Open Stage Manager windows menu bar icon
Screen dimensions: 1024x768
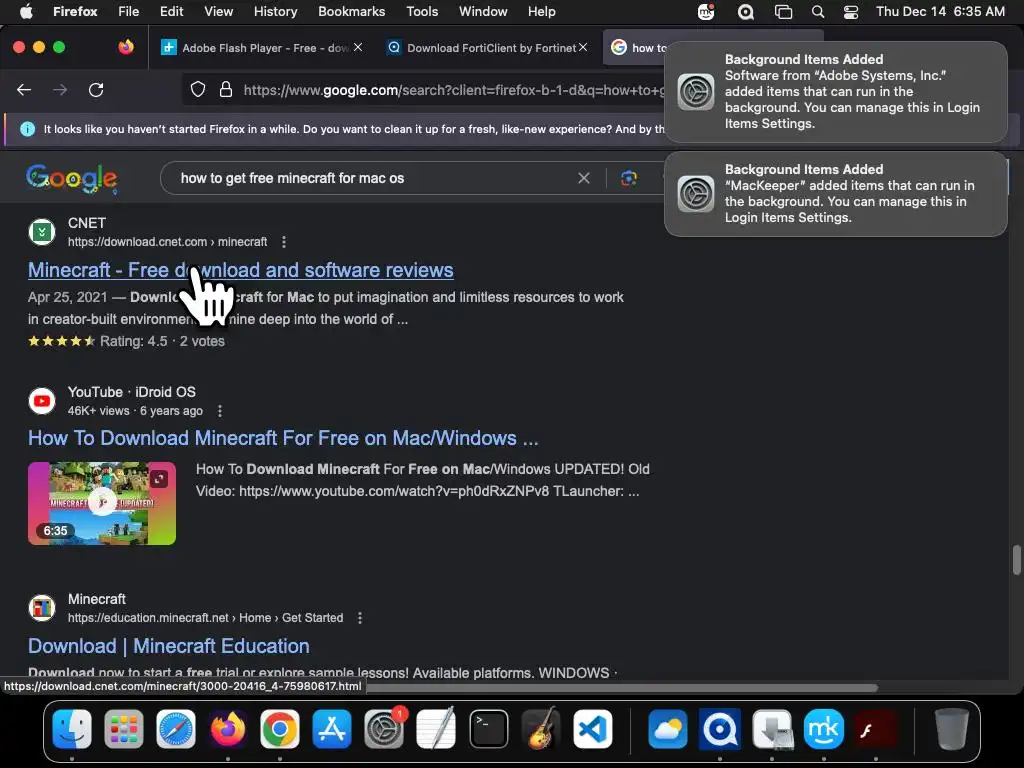tap(783, 12)
